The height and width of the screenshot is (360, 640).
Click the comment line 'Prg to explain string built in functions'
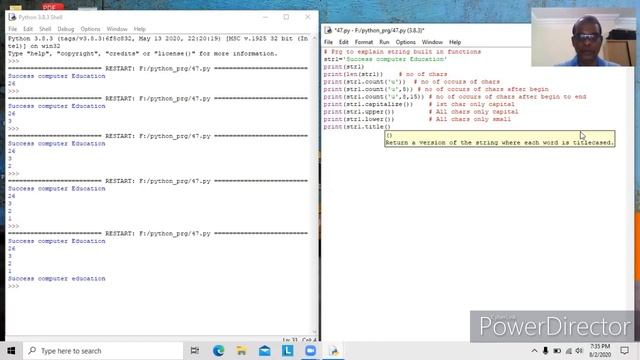pyautogui.click(x=402, y=52)
